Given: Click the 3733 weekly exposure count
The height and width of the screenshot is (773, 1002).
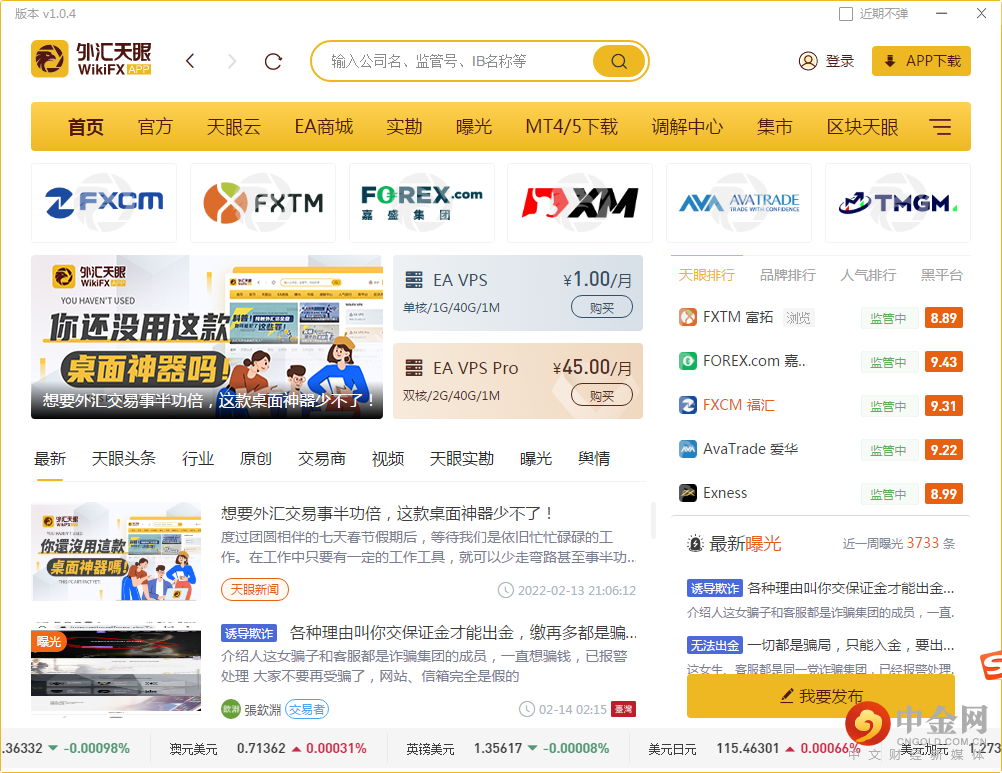Looking at the screenshot, I should coord(923,543).
